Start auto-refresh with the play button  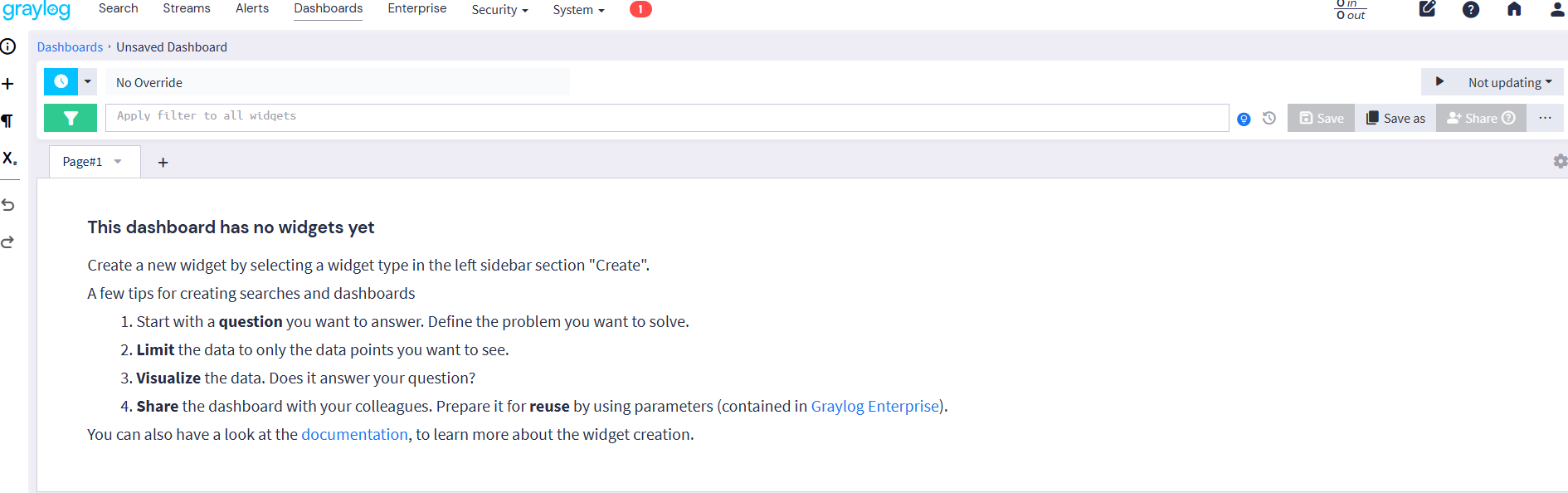tap(1440, 82)
